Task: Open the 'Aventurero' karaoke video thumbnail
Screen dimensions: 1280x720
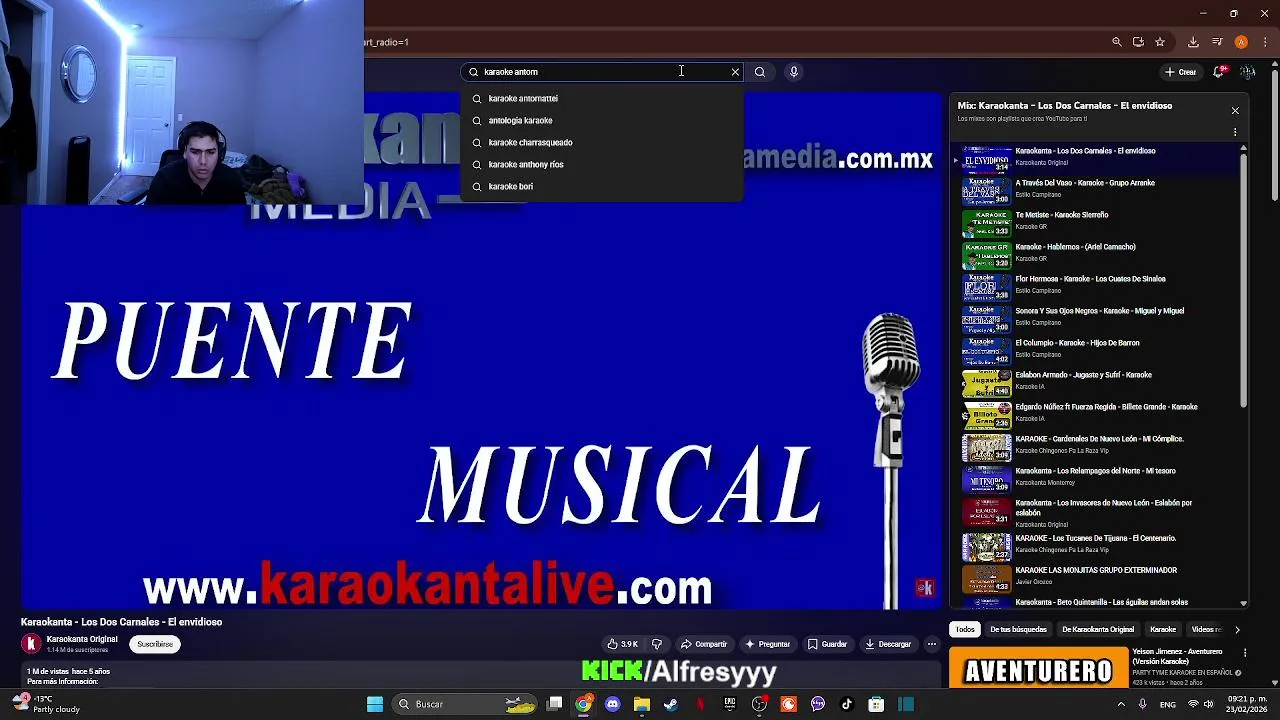Action: 1038,668
